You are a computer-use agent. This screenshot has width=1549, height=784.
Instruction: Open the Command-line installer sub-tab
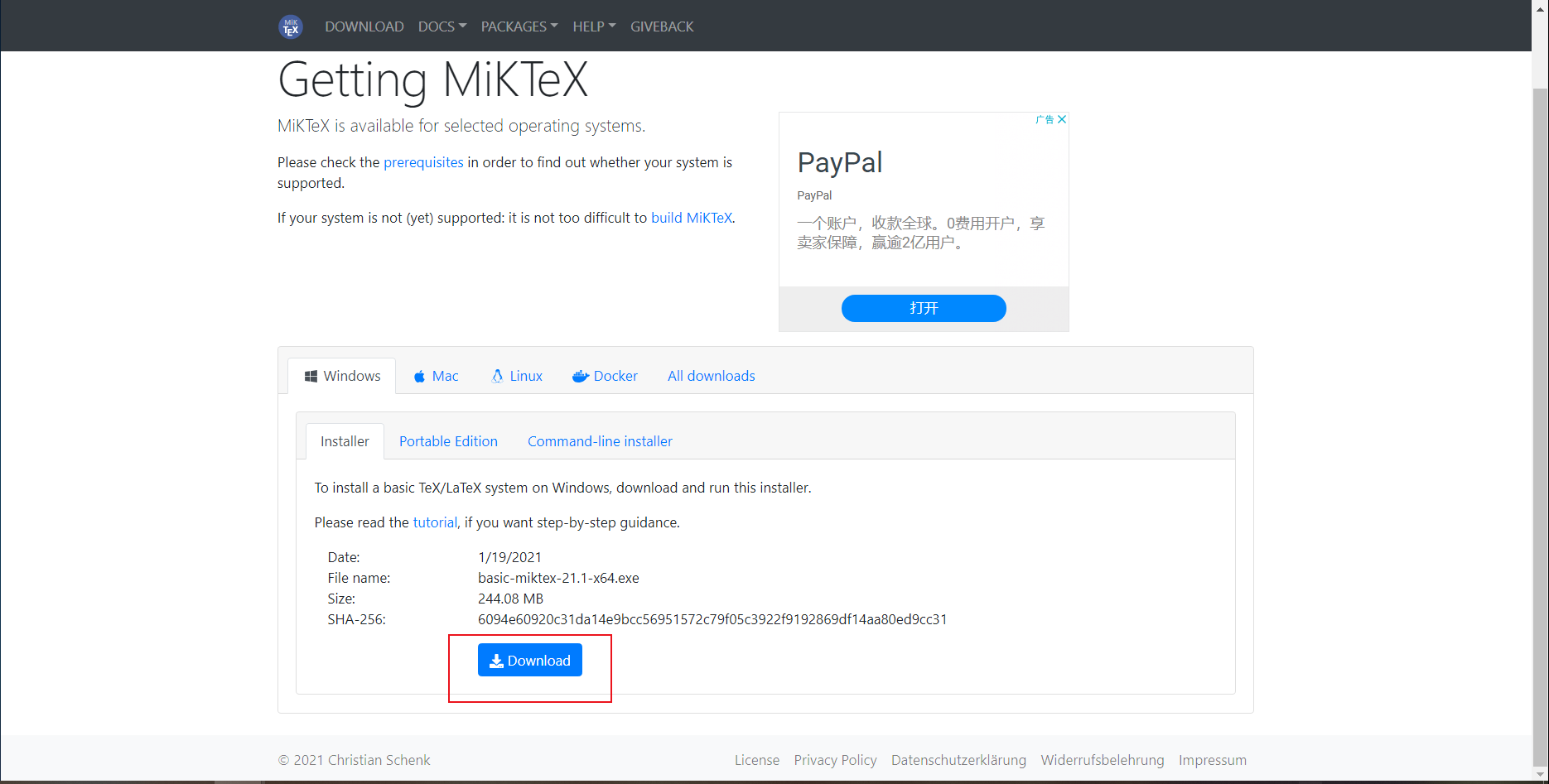(600, 441)
